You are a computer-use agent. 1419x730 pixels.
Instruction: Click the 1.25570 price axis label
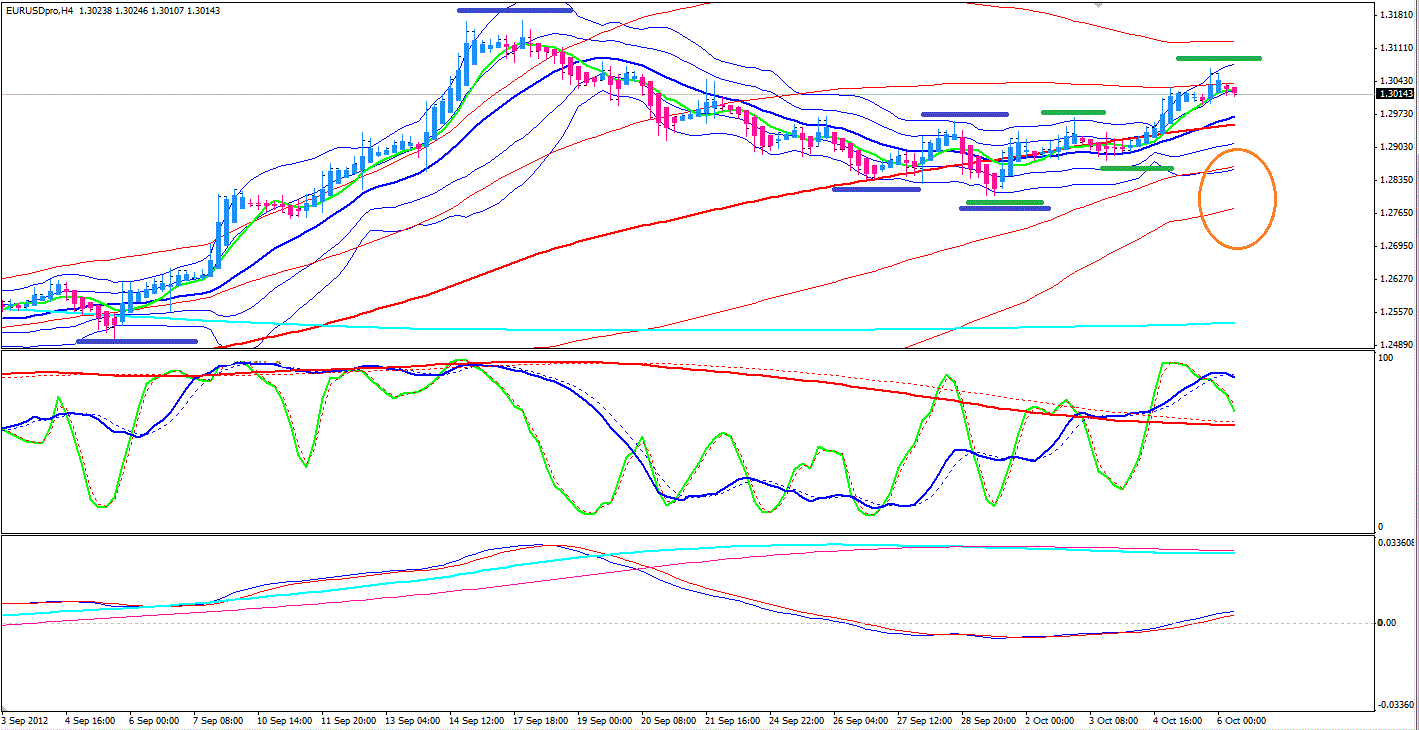(x=1395, y=312)
